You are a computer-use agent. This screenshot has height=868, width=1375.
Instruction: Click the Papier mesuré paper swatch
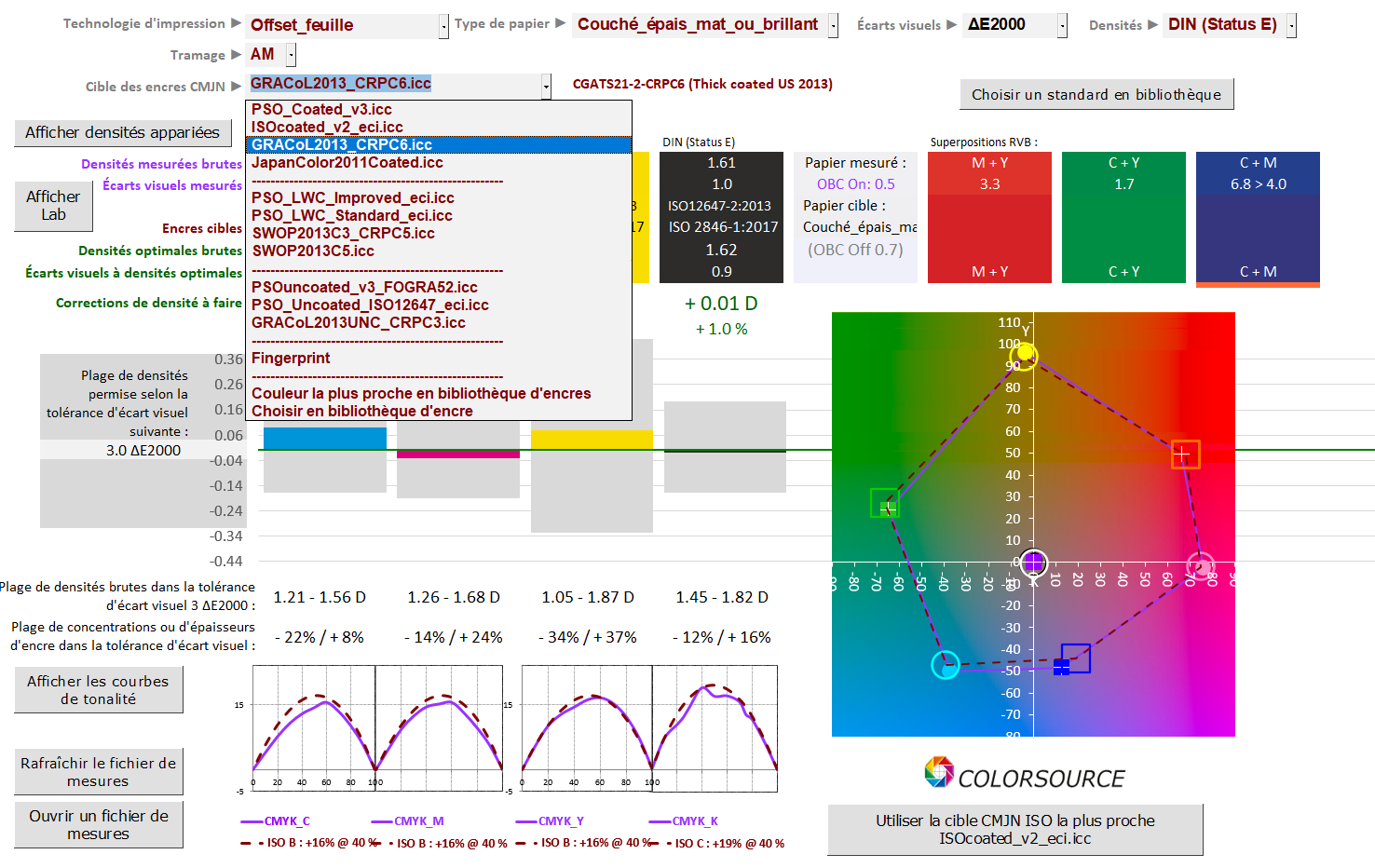(x=855, y=217)
